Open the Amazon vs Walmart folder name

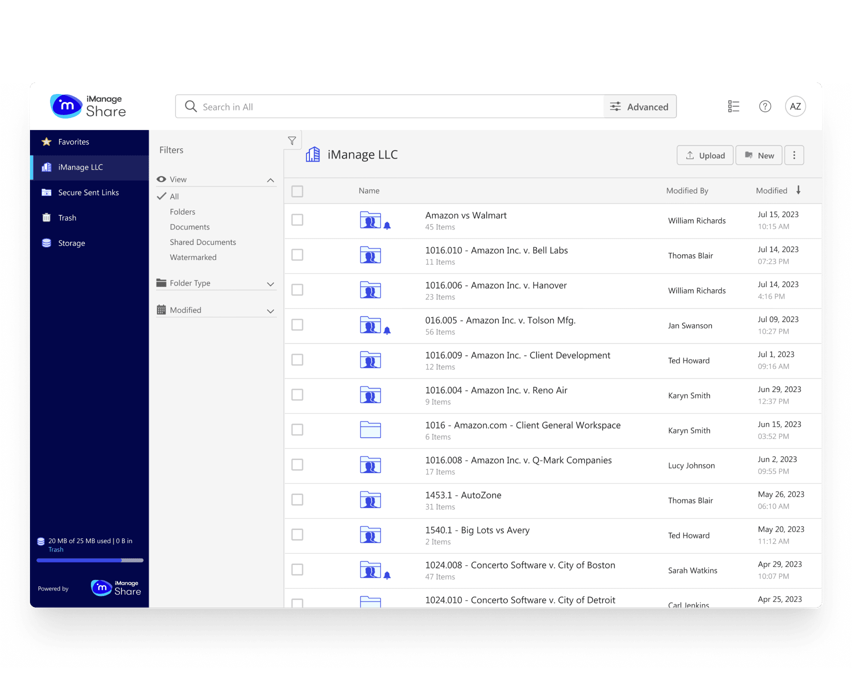point(466,215)
